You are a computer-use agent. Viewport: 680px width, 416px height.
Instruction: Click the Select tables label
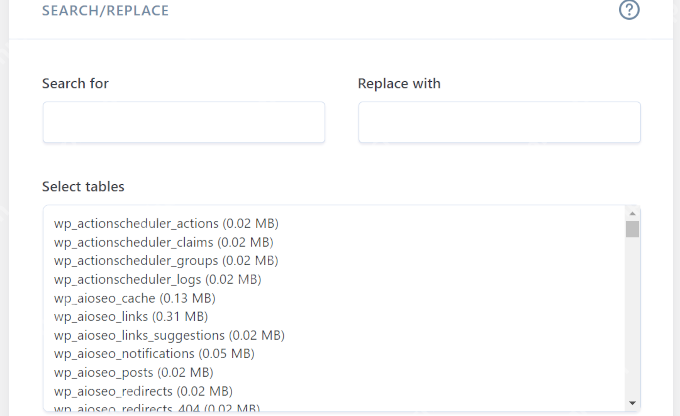point(83,187)
